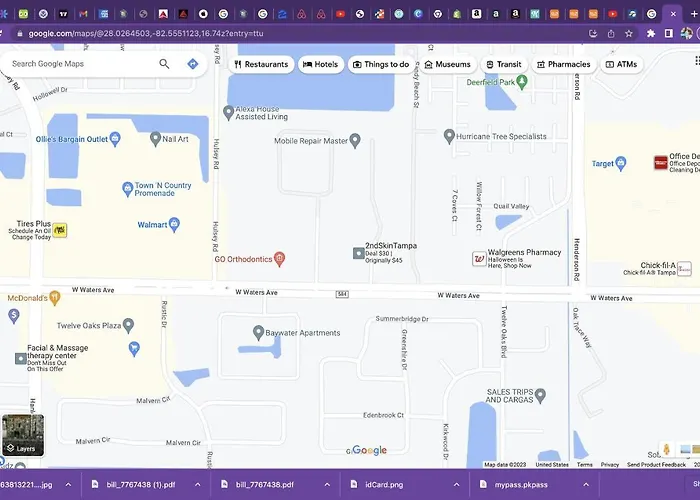The height and width of the screenshot is (500, 700).
Task: Open a new browser tab
Action: 694,14
